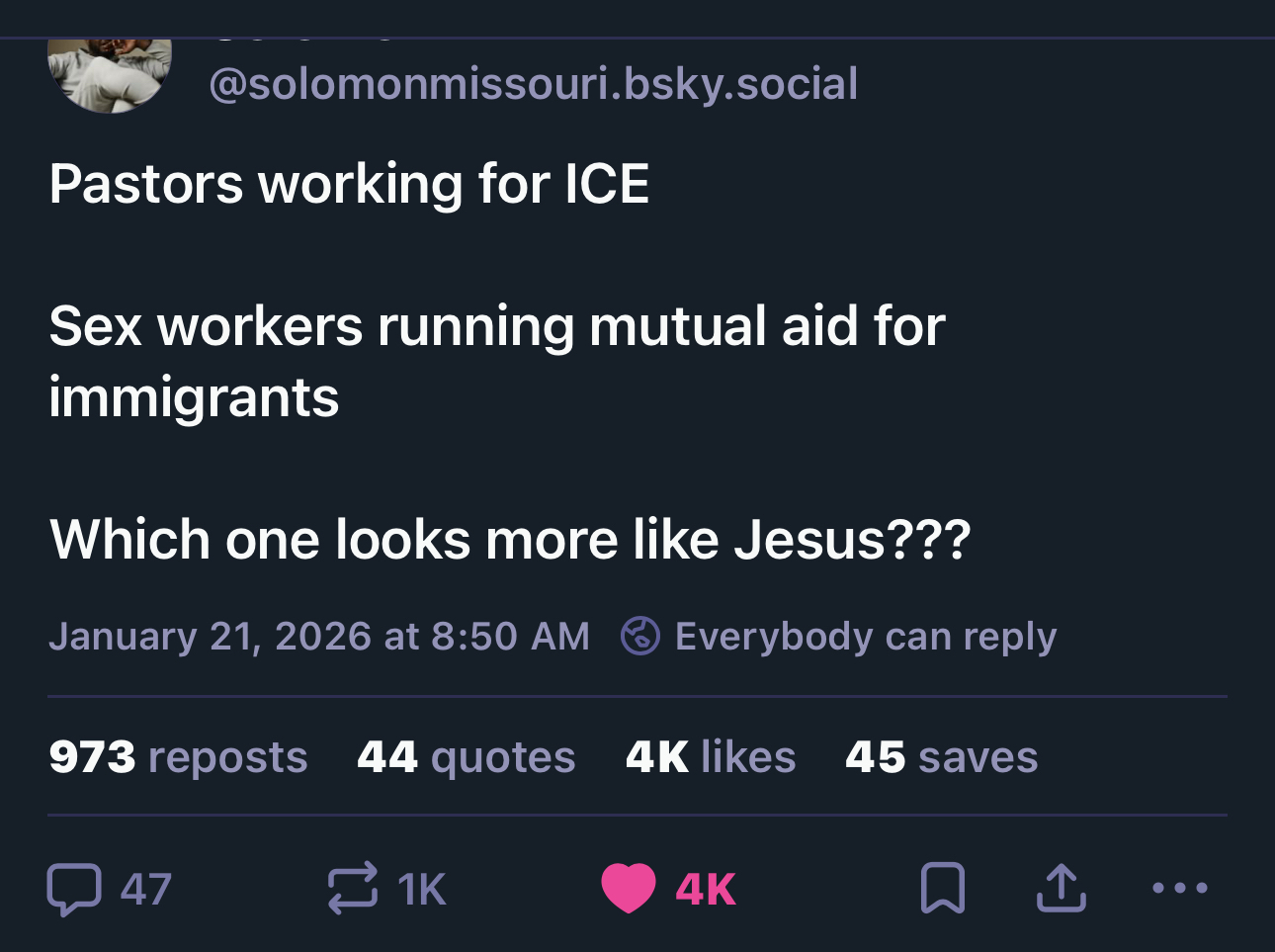Open the share arrow icon
This screenshot has height=952, width=1275.
point(1062,888)
